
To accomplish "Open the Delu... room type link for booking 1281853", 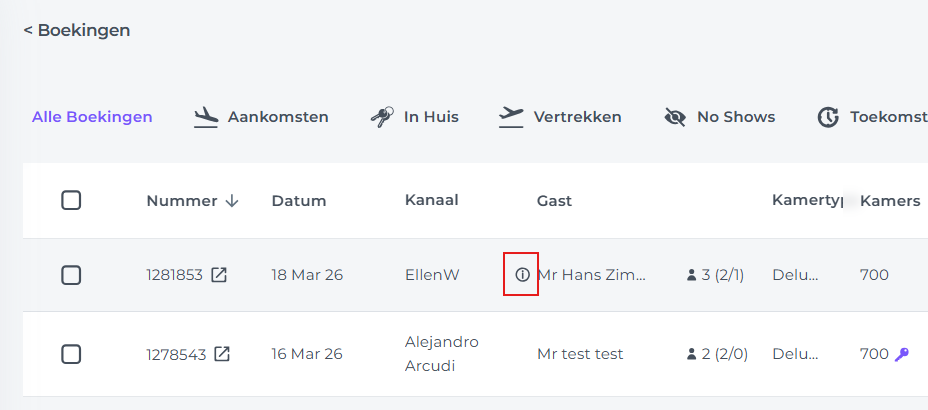I will (796, 275).
